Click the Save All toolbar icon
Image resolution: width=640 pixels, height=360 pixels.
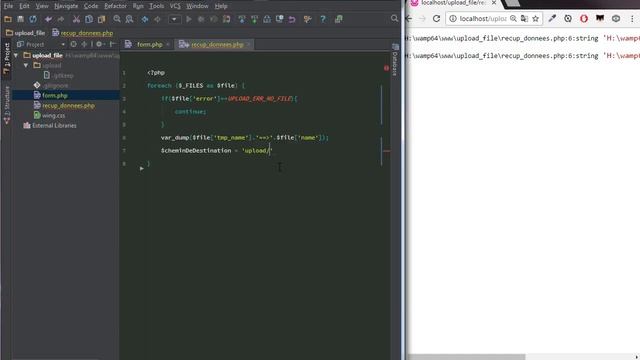point(20,19)
